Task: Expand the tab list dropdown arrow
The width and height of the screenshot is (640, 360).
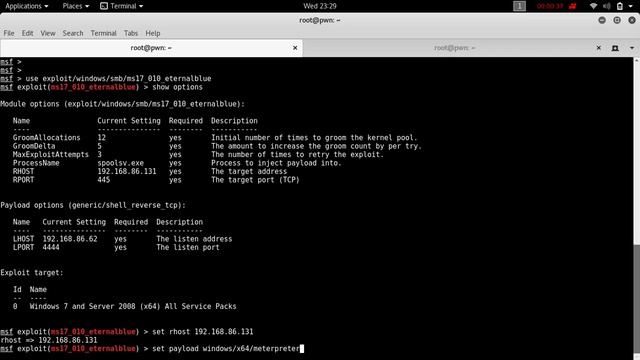Action: pos(631,48)
